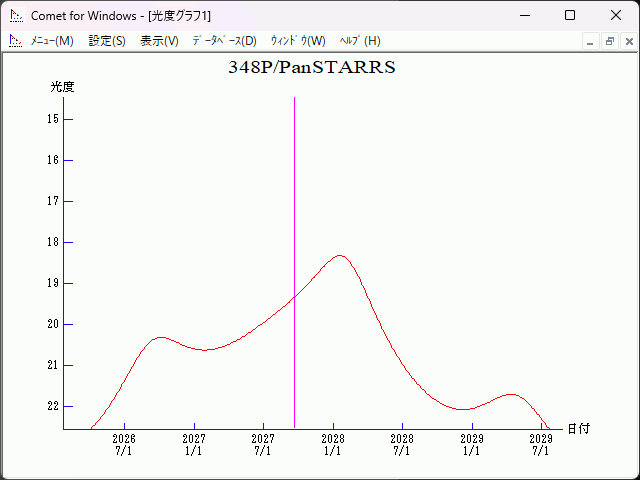Maximize the Comet for Windows window

click(x=569, y=15)
